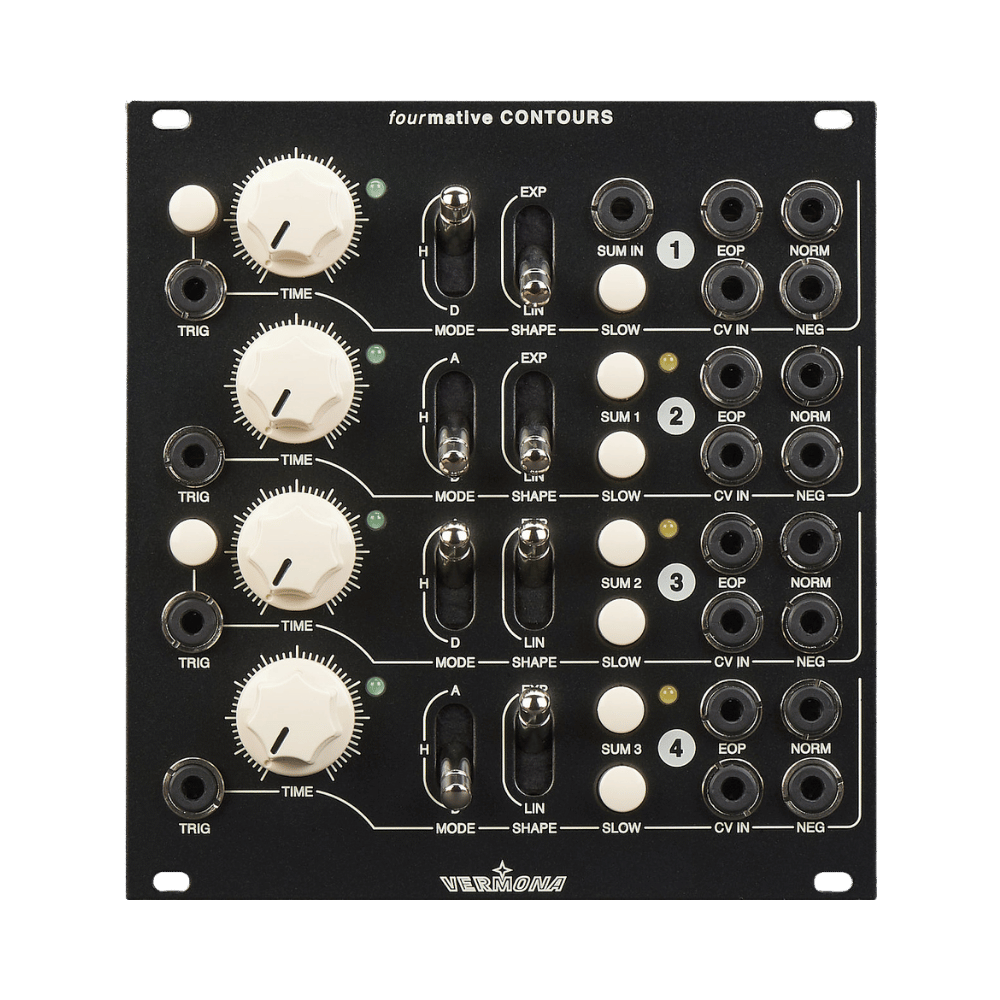The height and width of the screenshot is (1000, 1000).
Task: Flip the channel 1 SHAPE switch
Action: (x=534, y=254)
